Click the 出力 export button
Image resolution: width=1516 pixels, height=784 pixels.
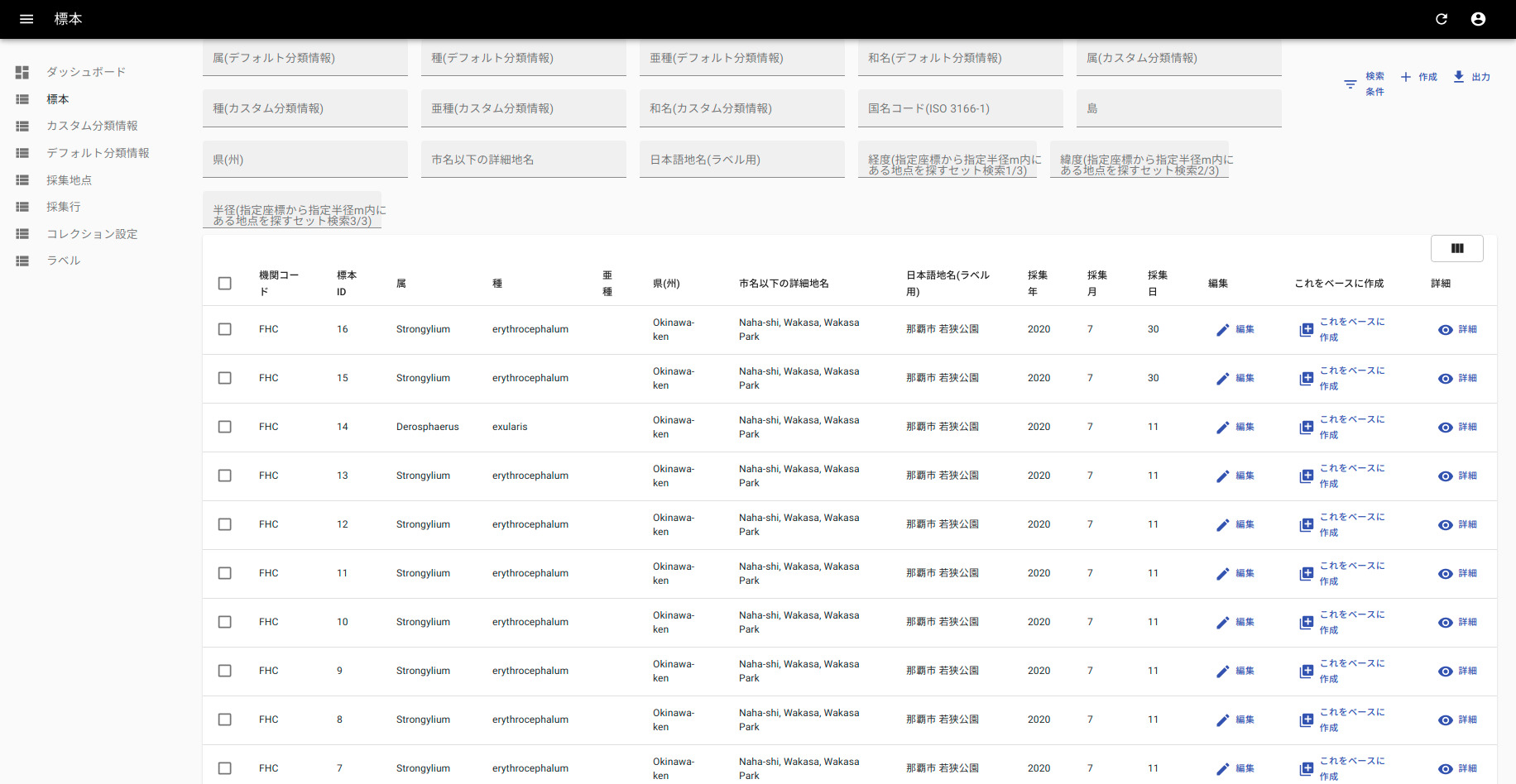coord(1471,77)
